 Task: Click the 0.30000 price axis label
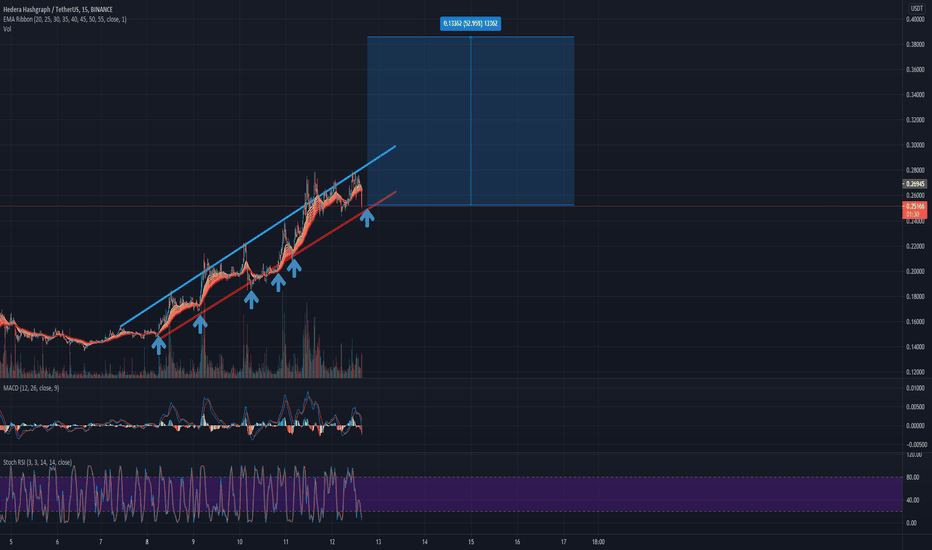coord(915,145)
